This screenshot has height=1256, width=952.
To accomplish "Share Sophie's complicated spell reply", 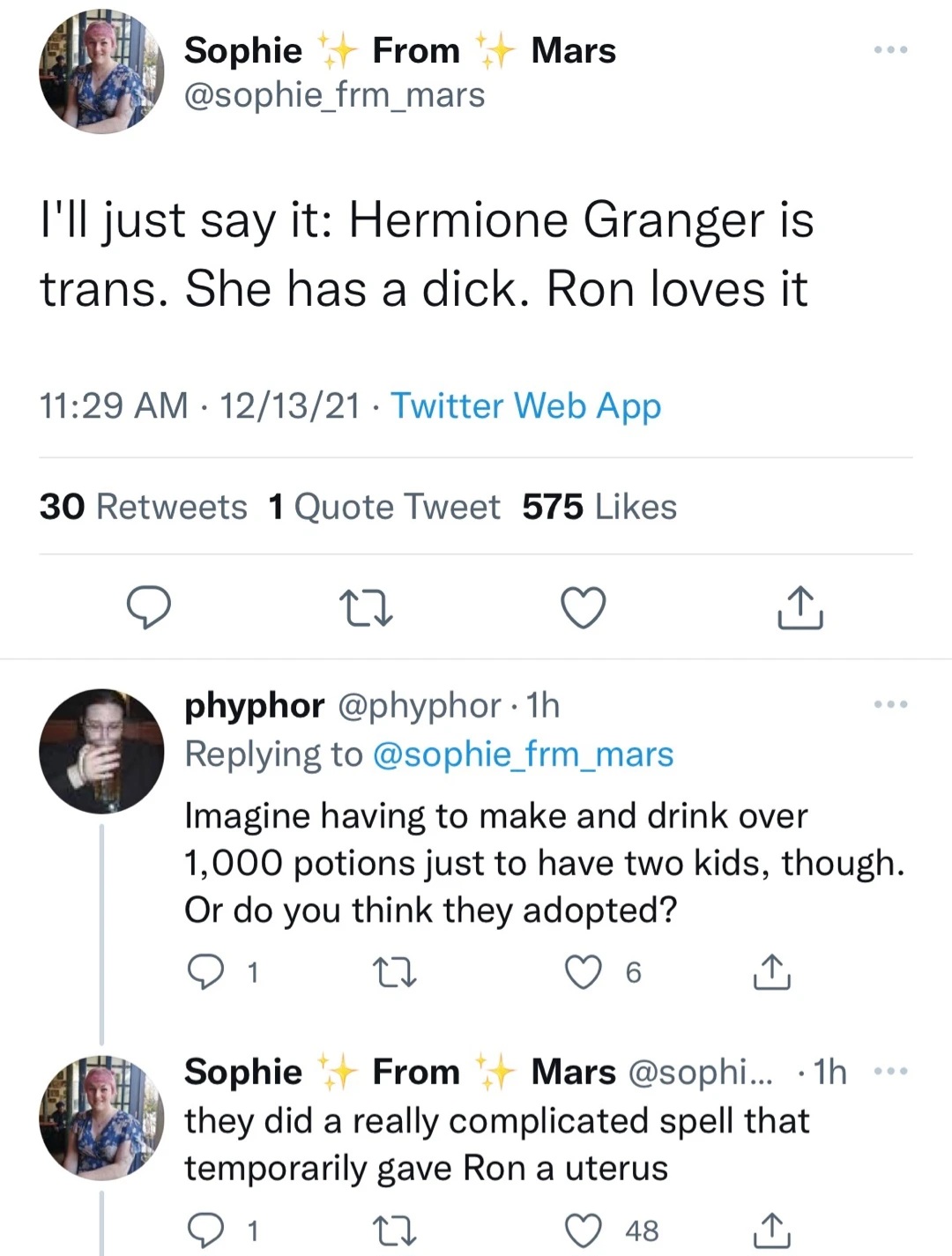I will click(x=771, y=1230).
